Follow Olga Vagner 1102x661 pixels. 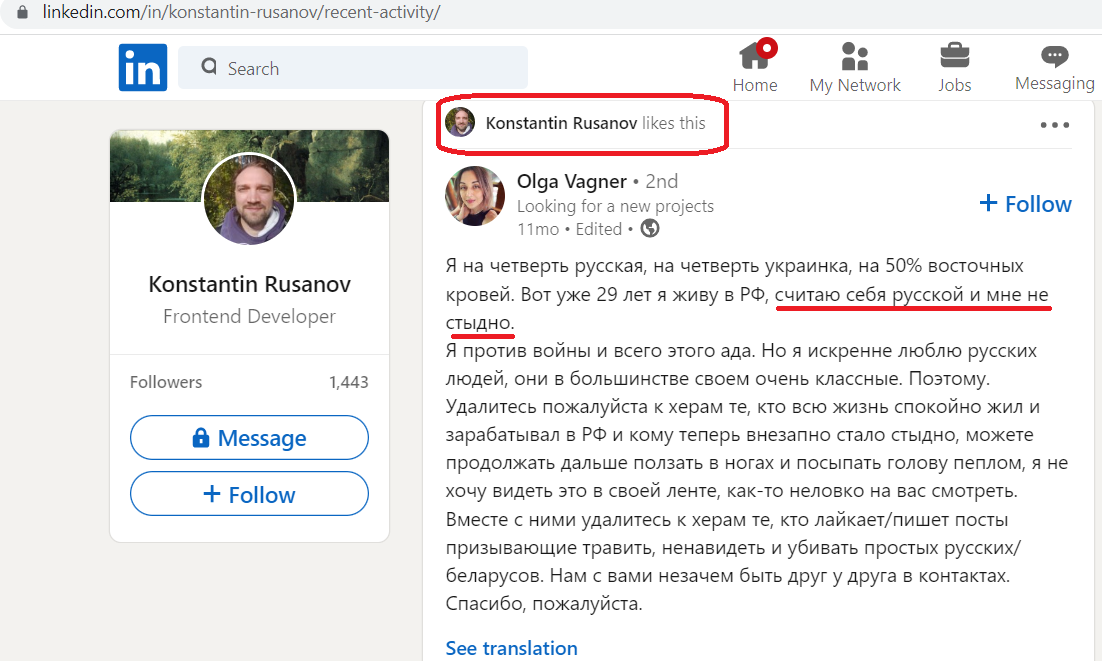click(1025, 204)
